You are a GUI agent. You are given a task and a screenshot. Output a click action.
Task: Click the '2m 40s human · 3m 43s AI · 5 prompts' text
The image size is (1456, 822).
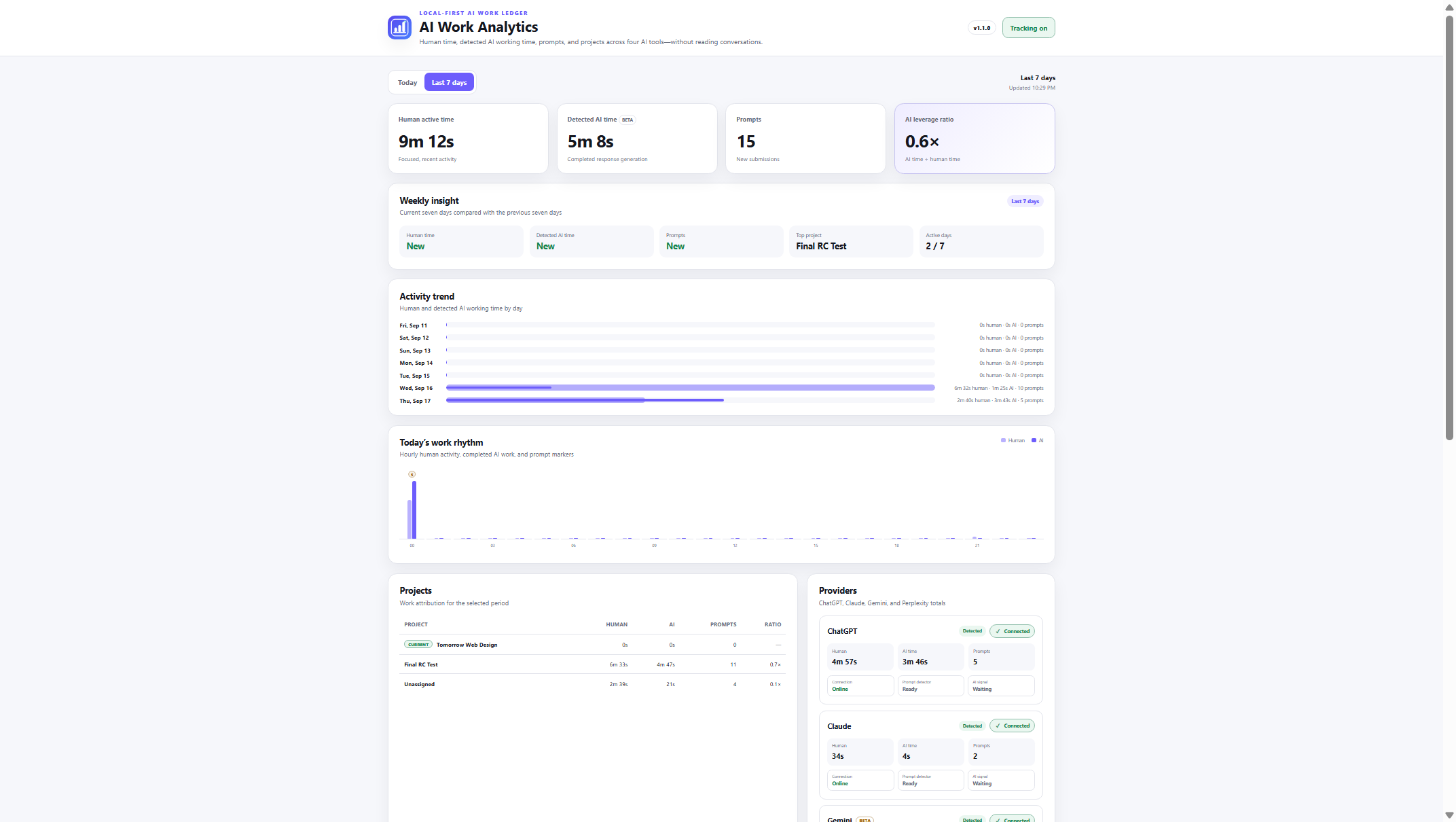(x=1000, y=400)
